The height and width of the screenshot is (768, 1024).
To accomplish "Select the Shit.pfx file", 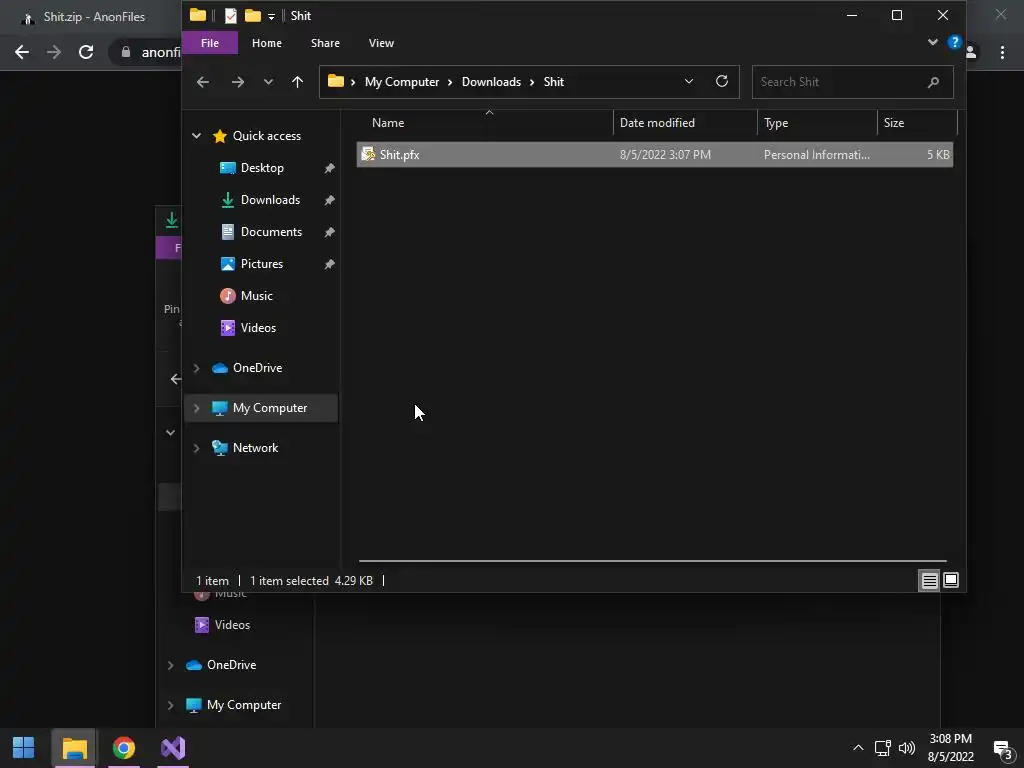I will coord(654,155).
